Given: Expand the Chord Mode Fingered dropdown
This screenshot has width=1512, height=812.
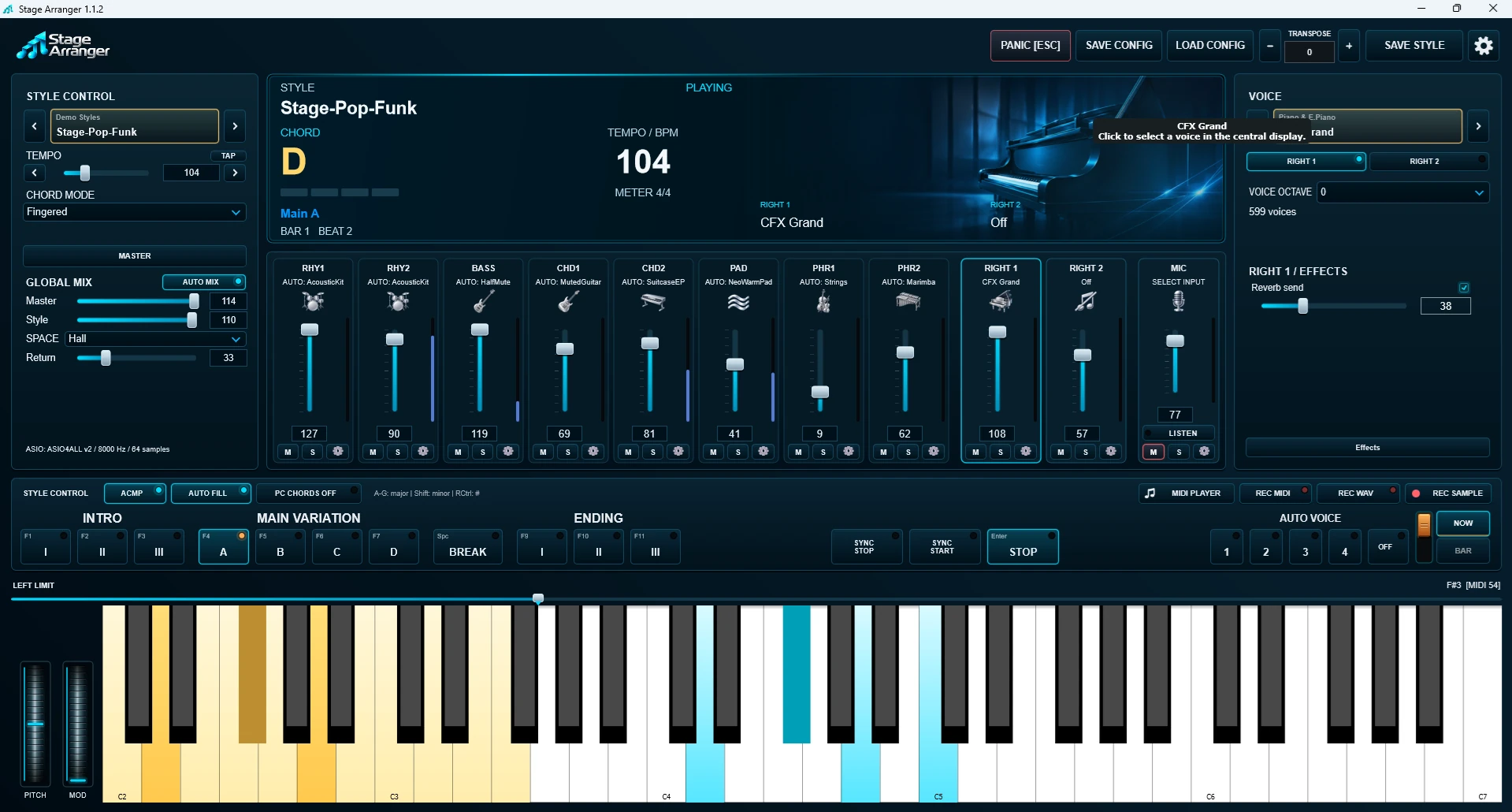Looking at the screenshot, I should click(x=135, y=212).
